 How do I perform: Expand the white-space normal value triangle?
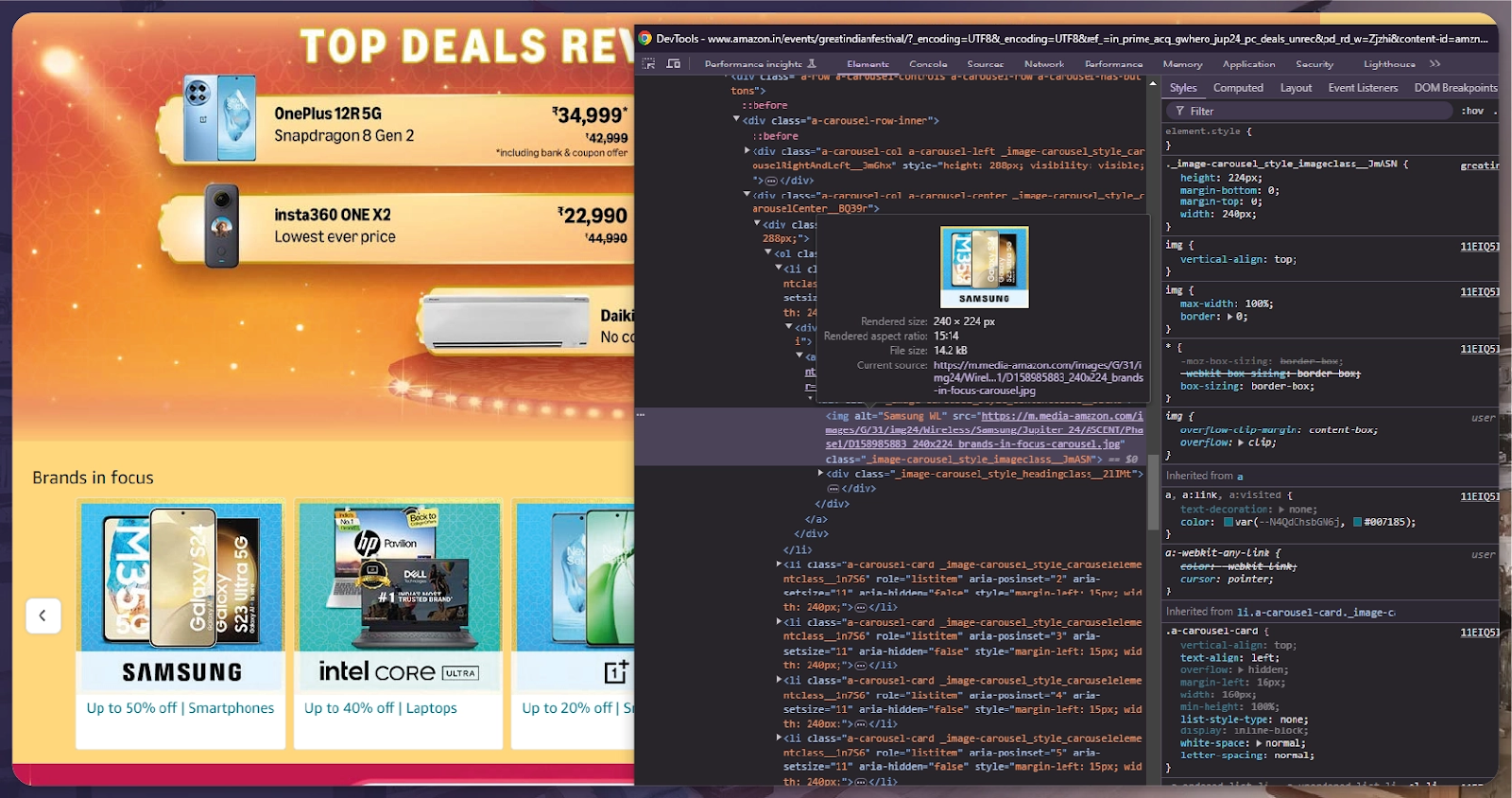coord(1261,743)
